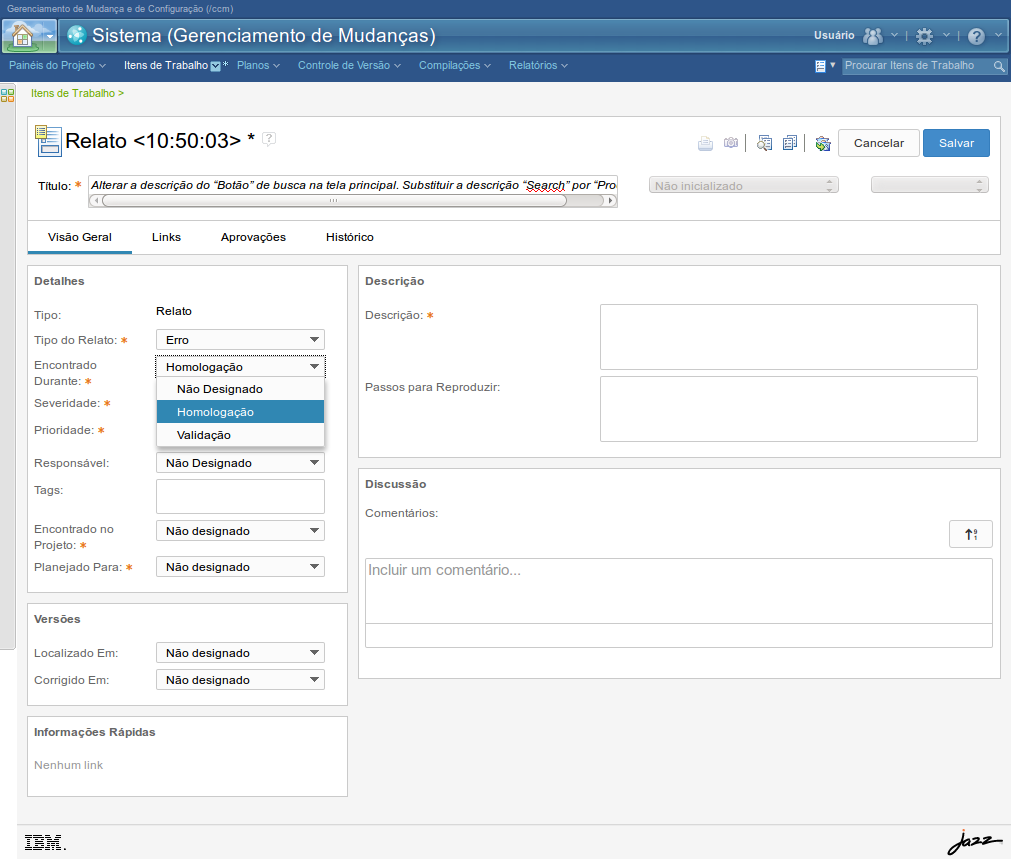Open the Painéis do Projeto menu
The width and height of the screenshot is (1011, 859).
coord(57,66)
